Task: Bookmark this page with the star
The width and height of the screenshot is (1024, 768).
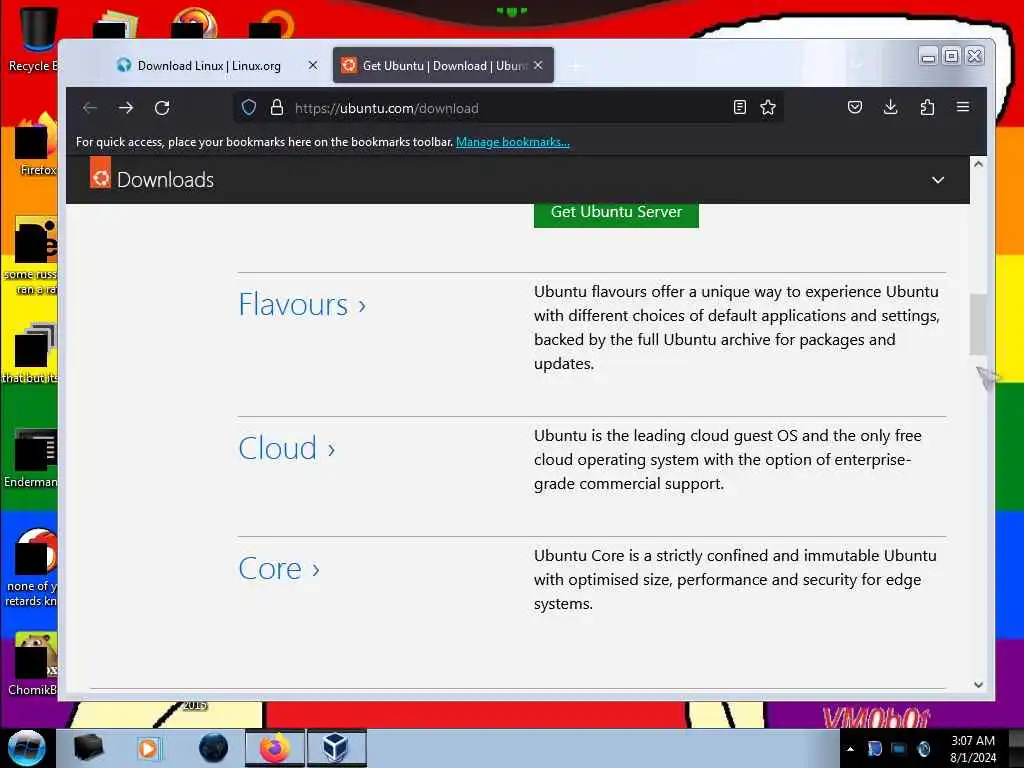Action: pyautogui.click(x=768, y=108)
